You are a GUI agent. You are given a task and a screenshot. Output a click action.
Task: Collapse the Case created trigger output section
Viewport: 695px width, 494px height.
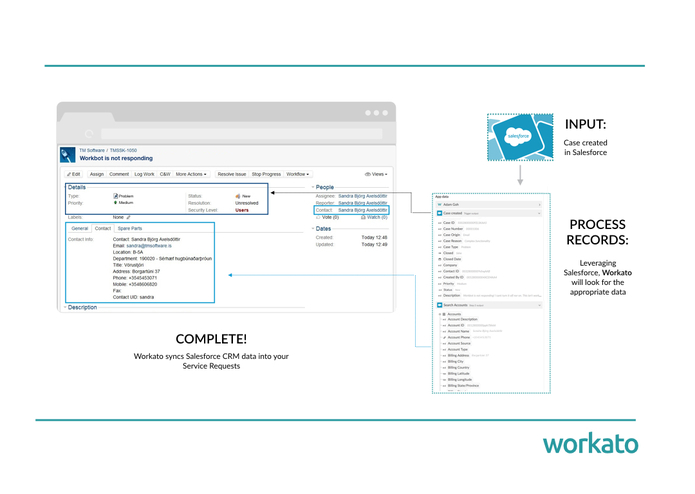tap(539, 213)
